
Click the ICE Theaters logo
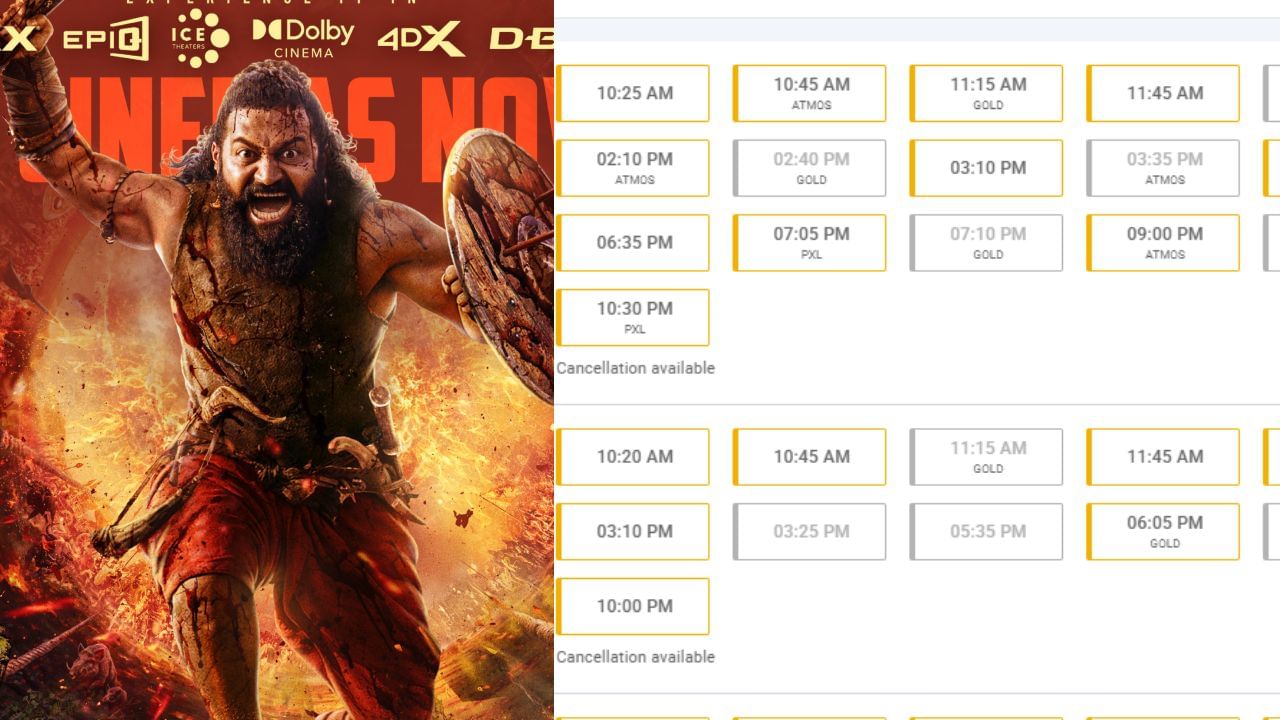click(x=200, y=38)
